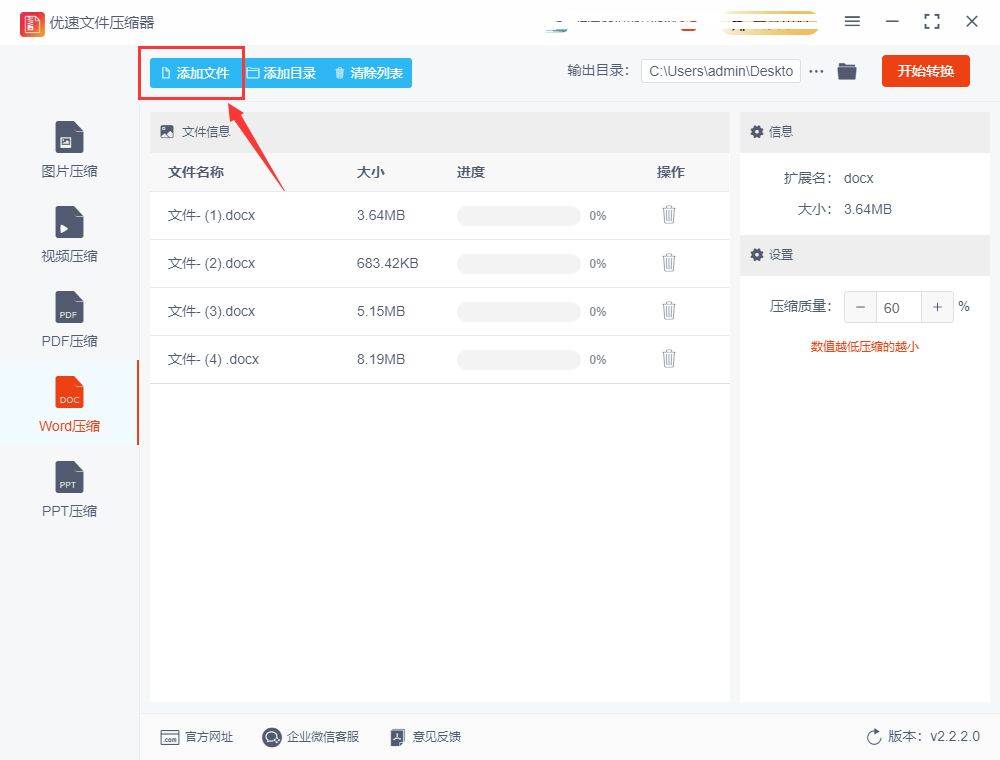This screenshot has width=1000, height=760.
Task: Open 官方网址 official website link
Action: 196,737
